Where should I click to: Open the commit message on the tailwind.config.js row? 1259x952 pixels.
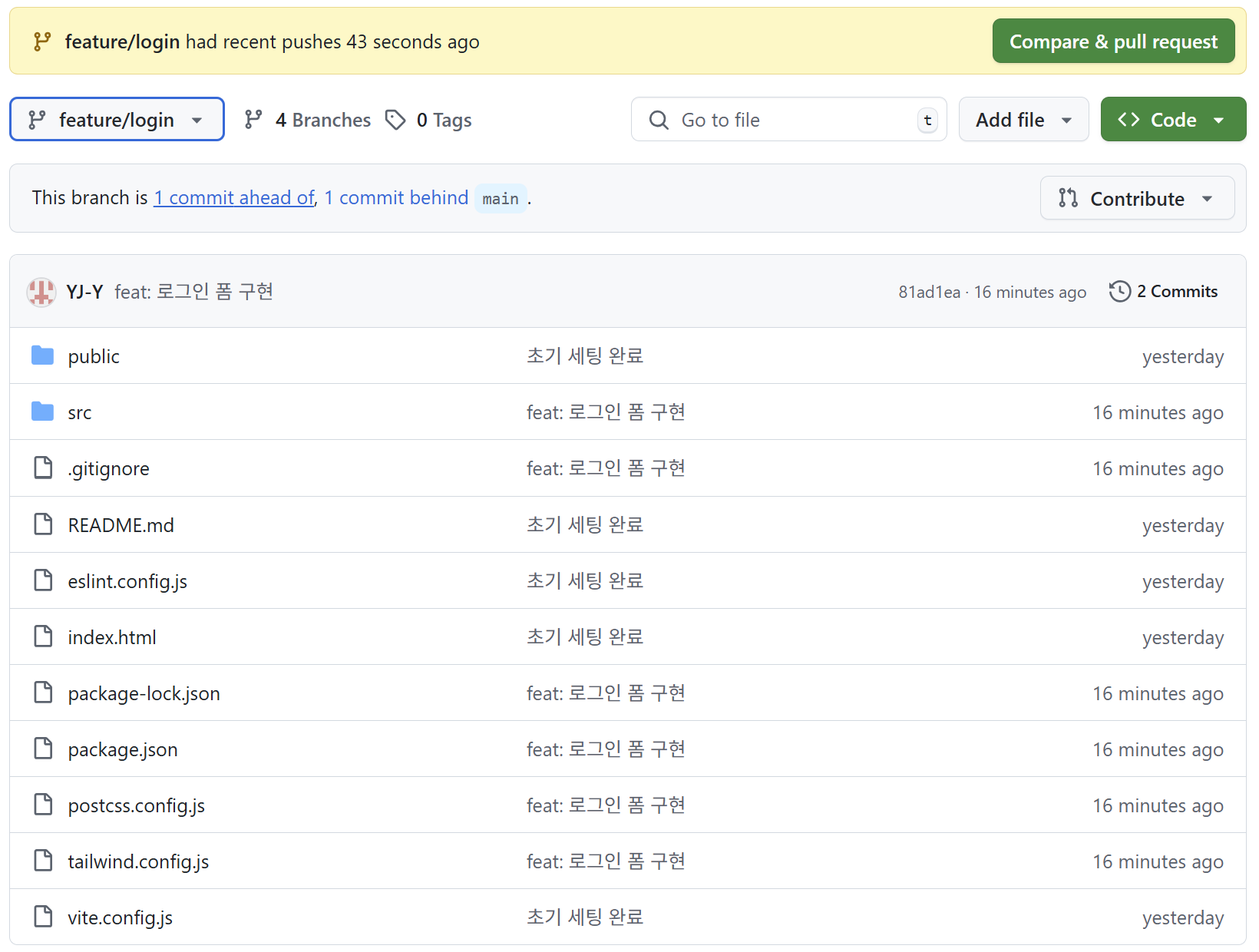pyautogui.click(x=606, y=861)
